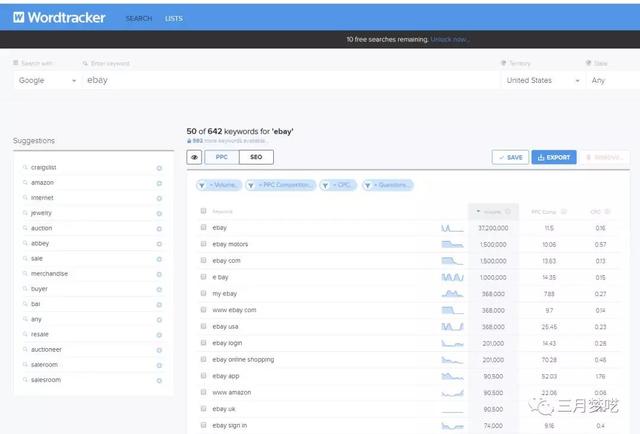Tick the checkbox for my ebay
The width and height of the screenshot is (640, 434).
tap(203, 293)
